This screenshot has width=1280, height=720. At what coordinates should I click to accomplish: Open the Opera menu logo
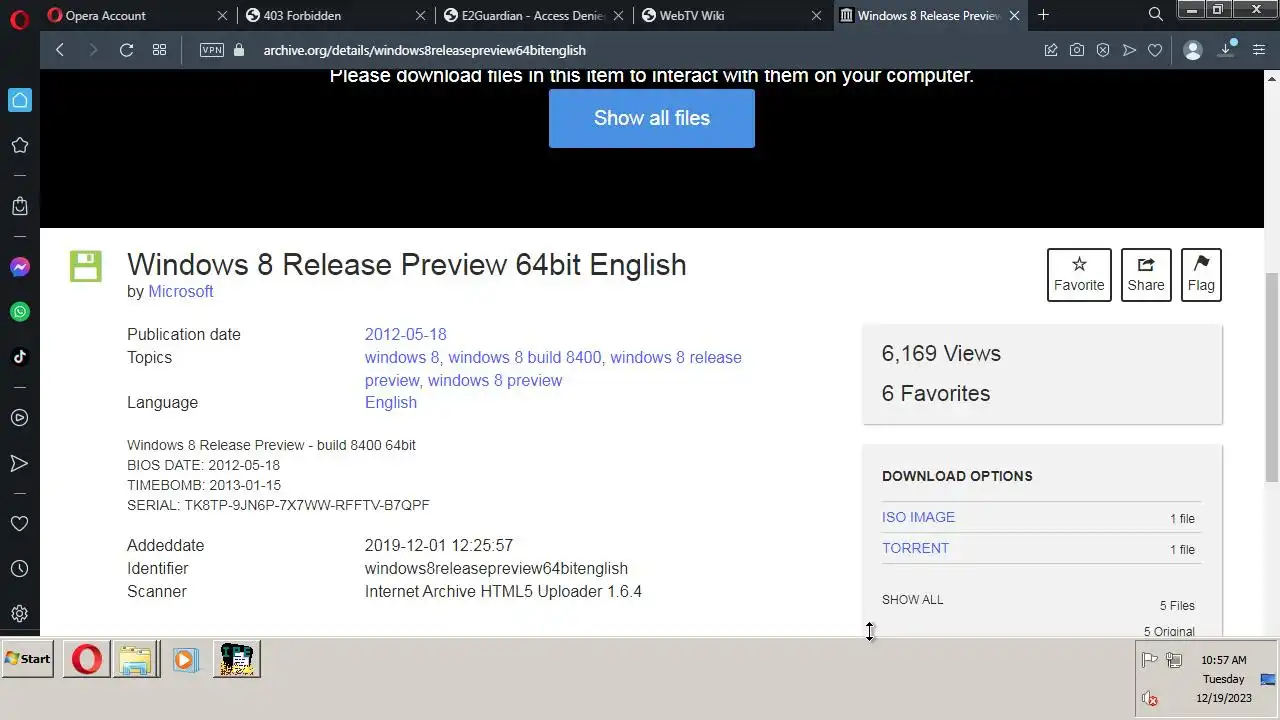(19, 21)
